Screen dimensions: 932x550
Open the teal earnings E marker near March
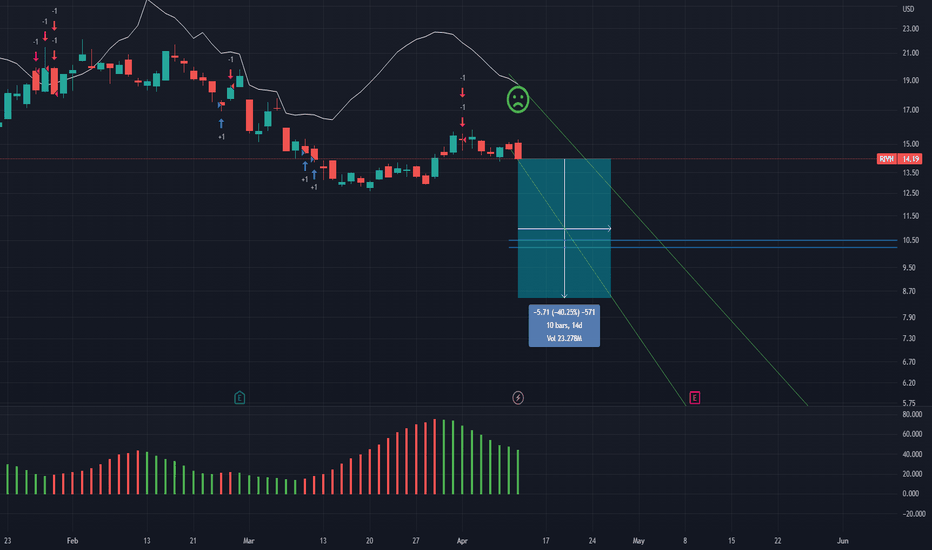(240, 398)
